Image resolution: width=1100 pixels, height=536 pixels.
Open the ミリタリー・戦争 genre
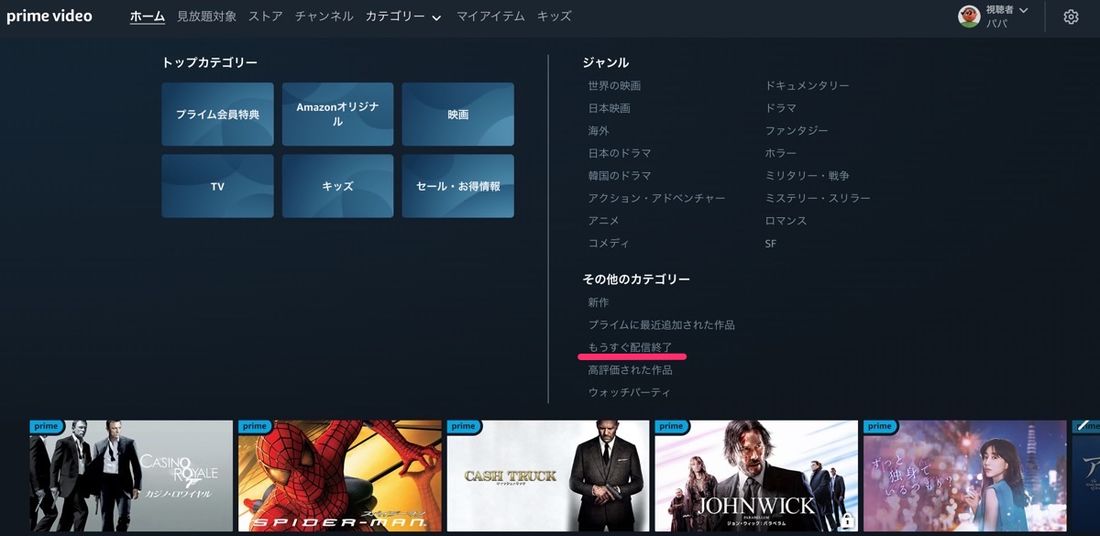click(x=807, y=175)
